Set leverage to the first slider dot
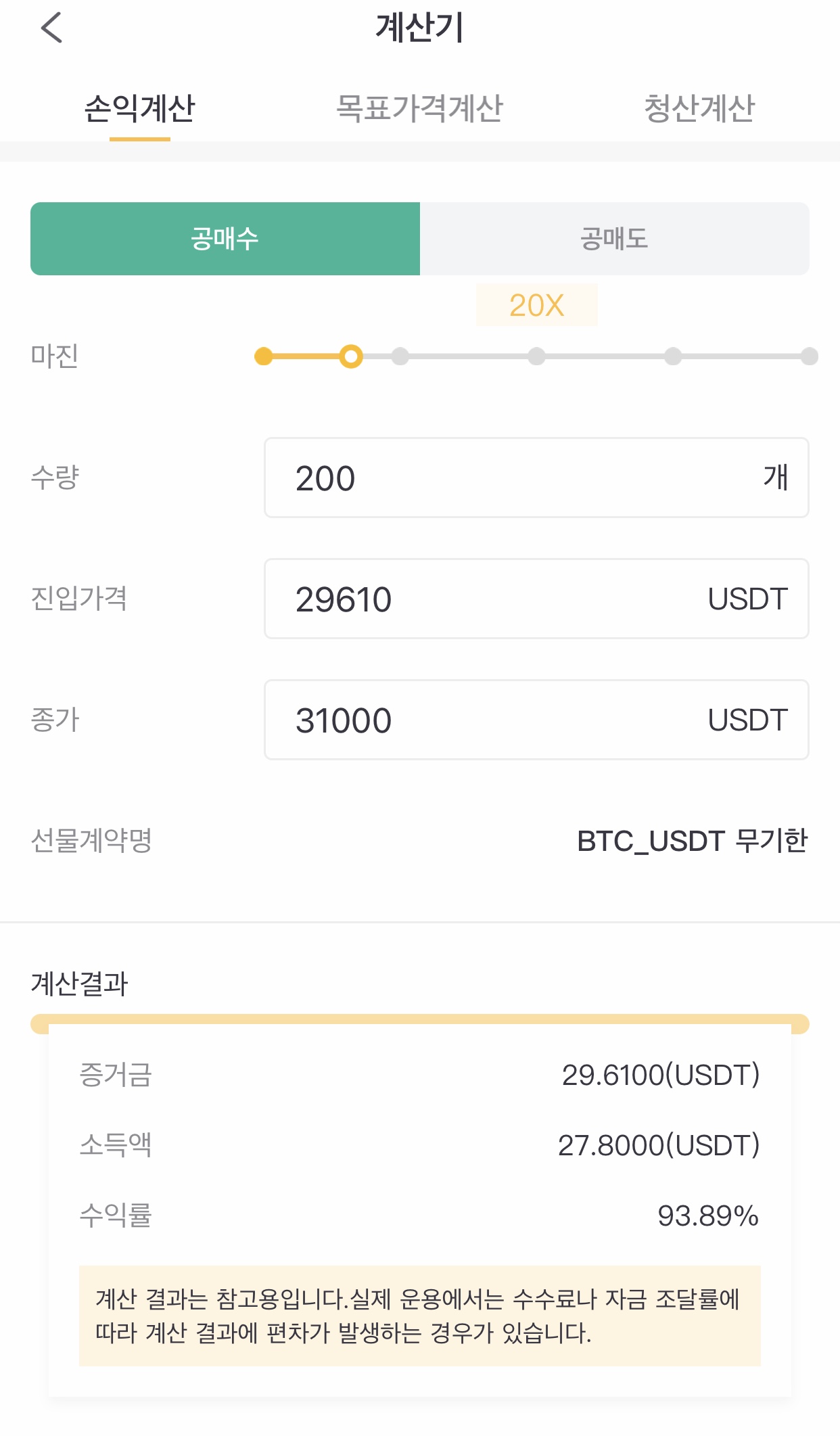Viewport: 840px width, 1436px height. pyautogui.click(x=264, y=356)
